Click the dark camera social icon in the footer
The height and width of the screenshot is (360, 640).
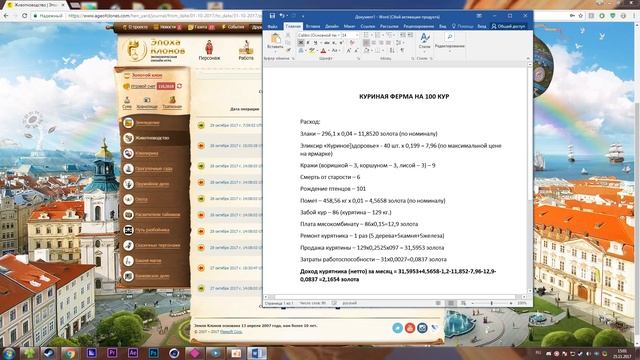click(x=422, y=328)
